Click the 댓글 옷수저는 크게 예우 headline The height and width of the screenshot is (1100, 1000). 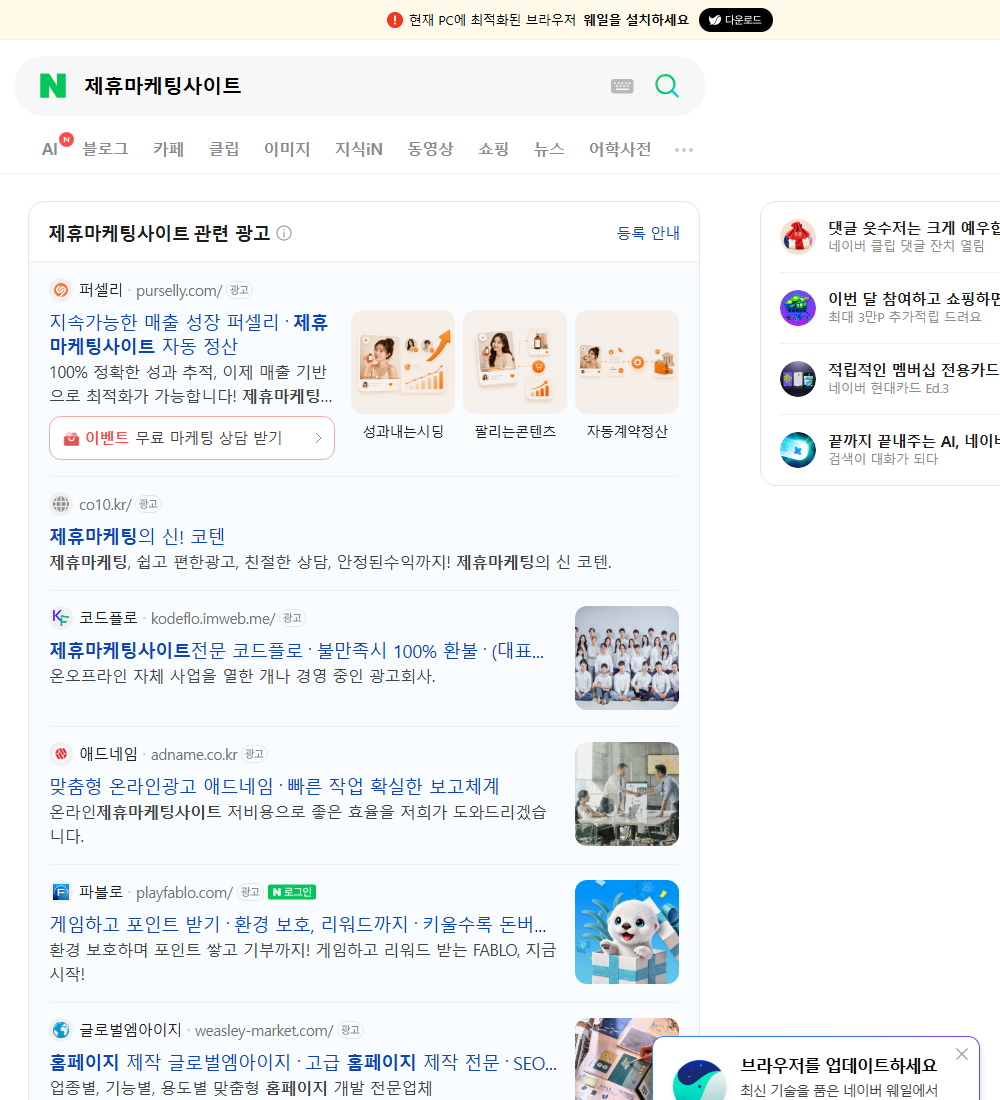point(914,227)
